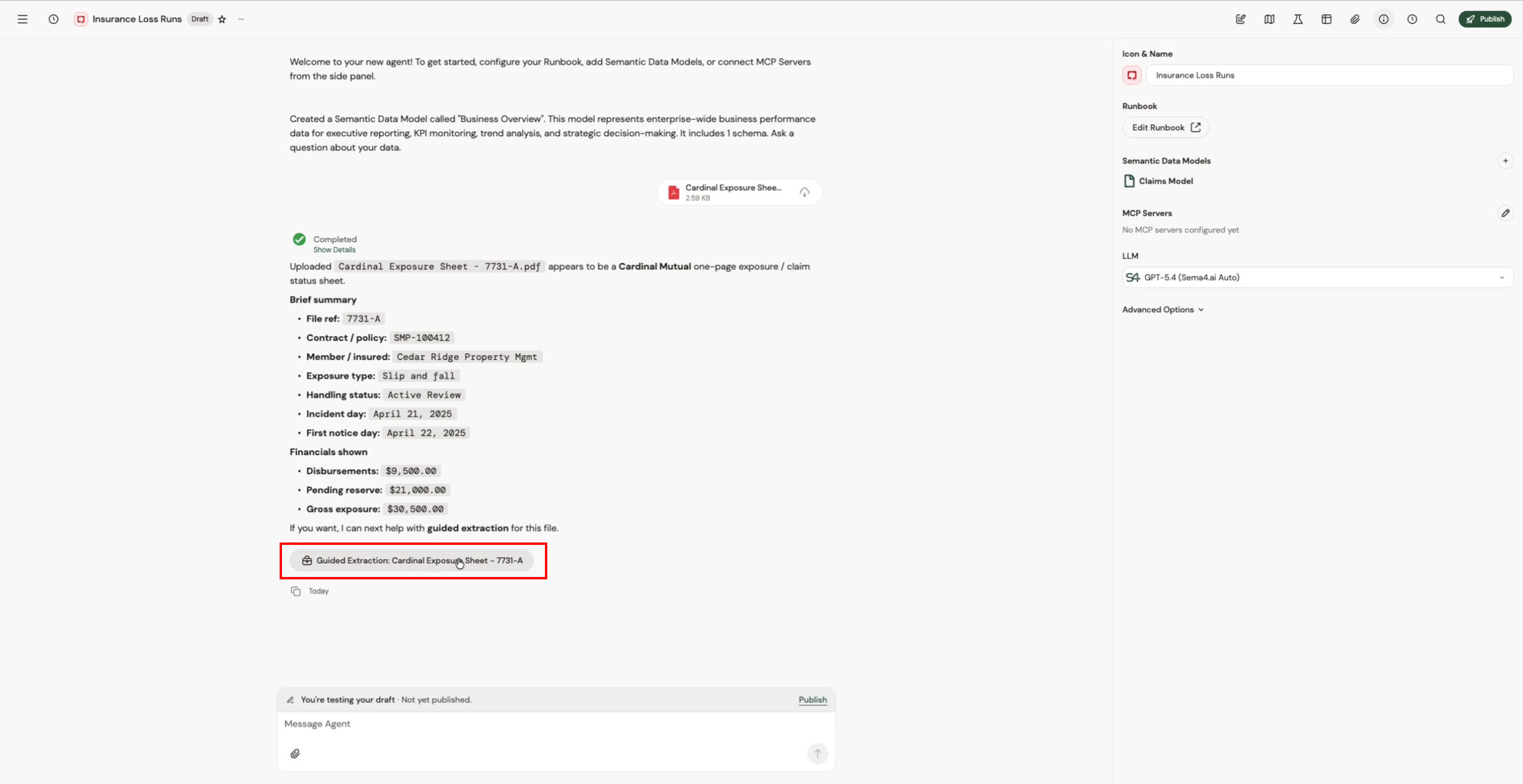Click the first notice day value April 22, 2025
1523x784 pixels.
426,433
